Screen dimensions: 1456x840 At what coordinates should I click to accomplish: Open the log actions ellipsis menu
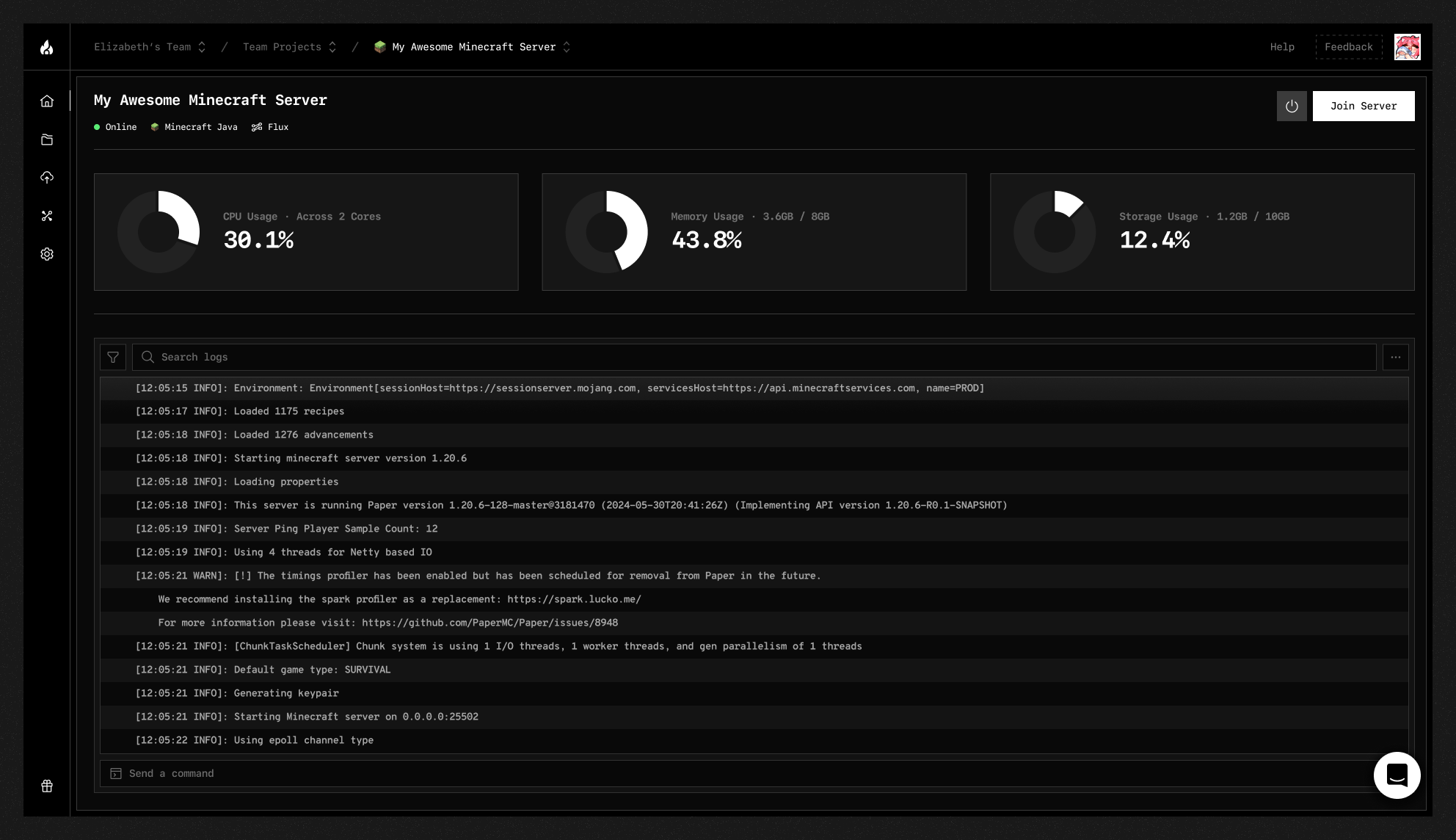tap(1397, 358)
